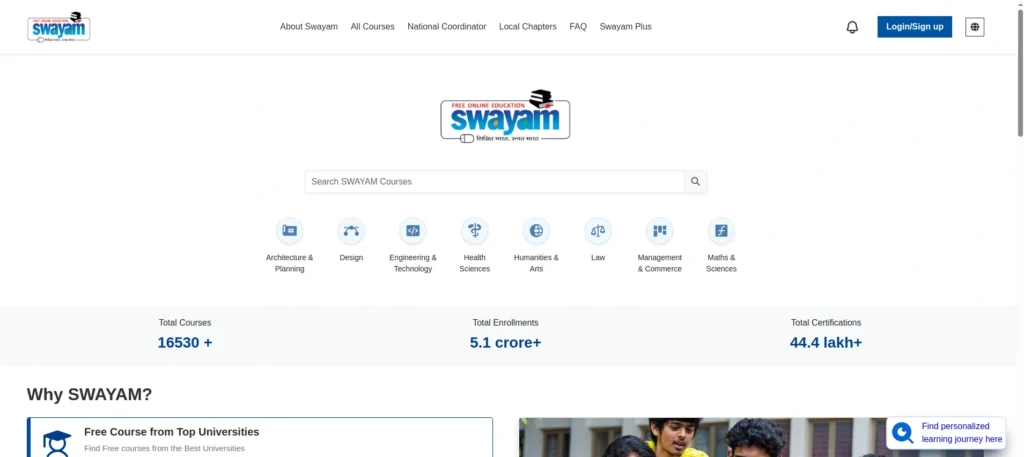Viewport: 1024px width, 457px height.
Task: Select the Health Sciences category icon
Action: tap(475, 230)
